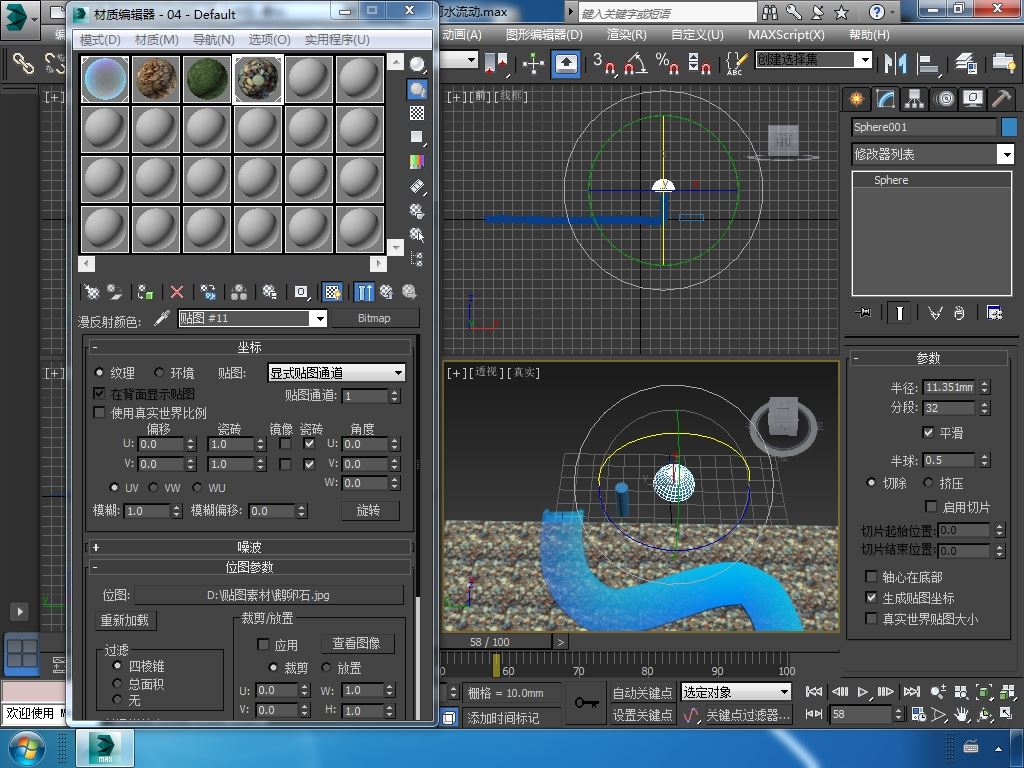The image size is (1024, 768).
Task: Click the Go Forward to Sibling icon
Action: (409, 292)
